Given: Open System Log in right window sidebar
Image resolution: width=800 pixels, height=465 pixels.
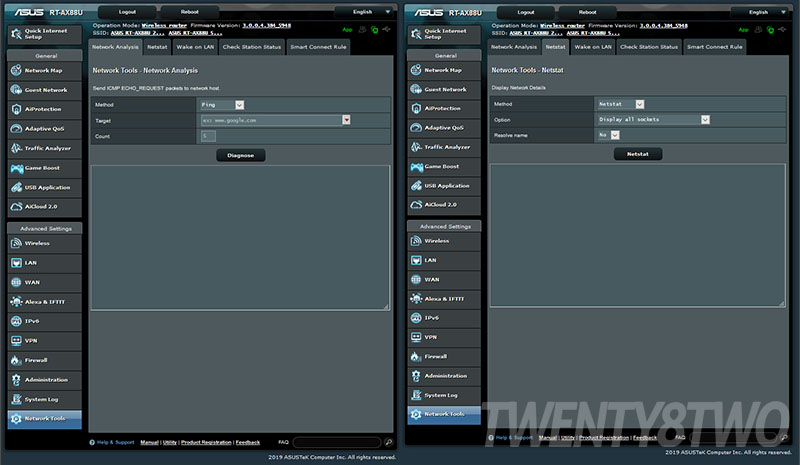Looking at the screenshot, I should [x=444, y=395].
